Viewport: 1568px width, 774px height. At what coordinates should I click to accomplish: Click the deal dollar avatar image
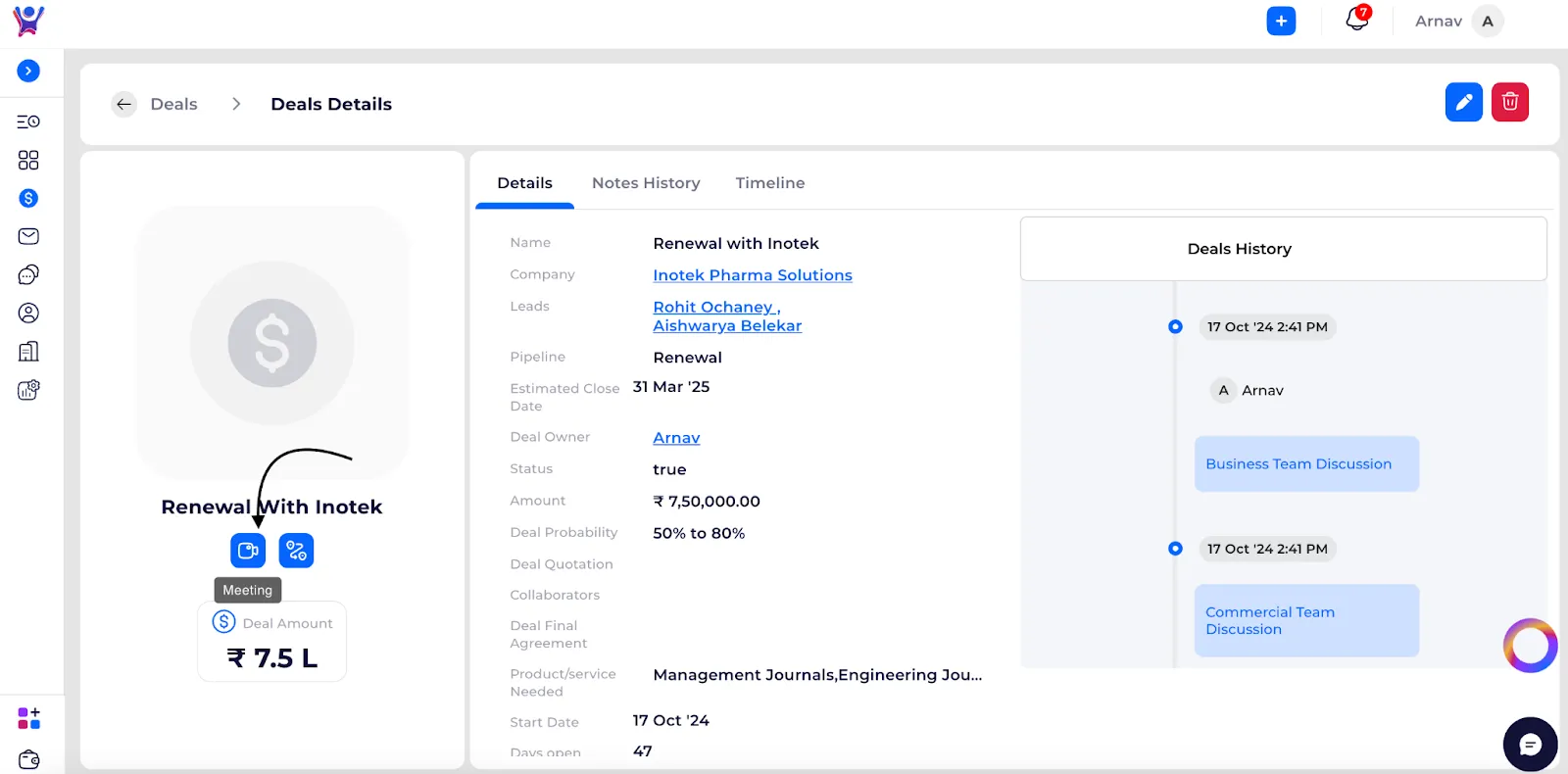[x=272, y=343]
